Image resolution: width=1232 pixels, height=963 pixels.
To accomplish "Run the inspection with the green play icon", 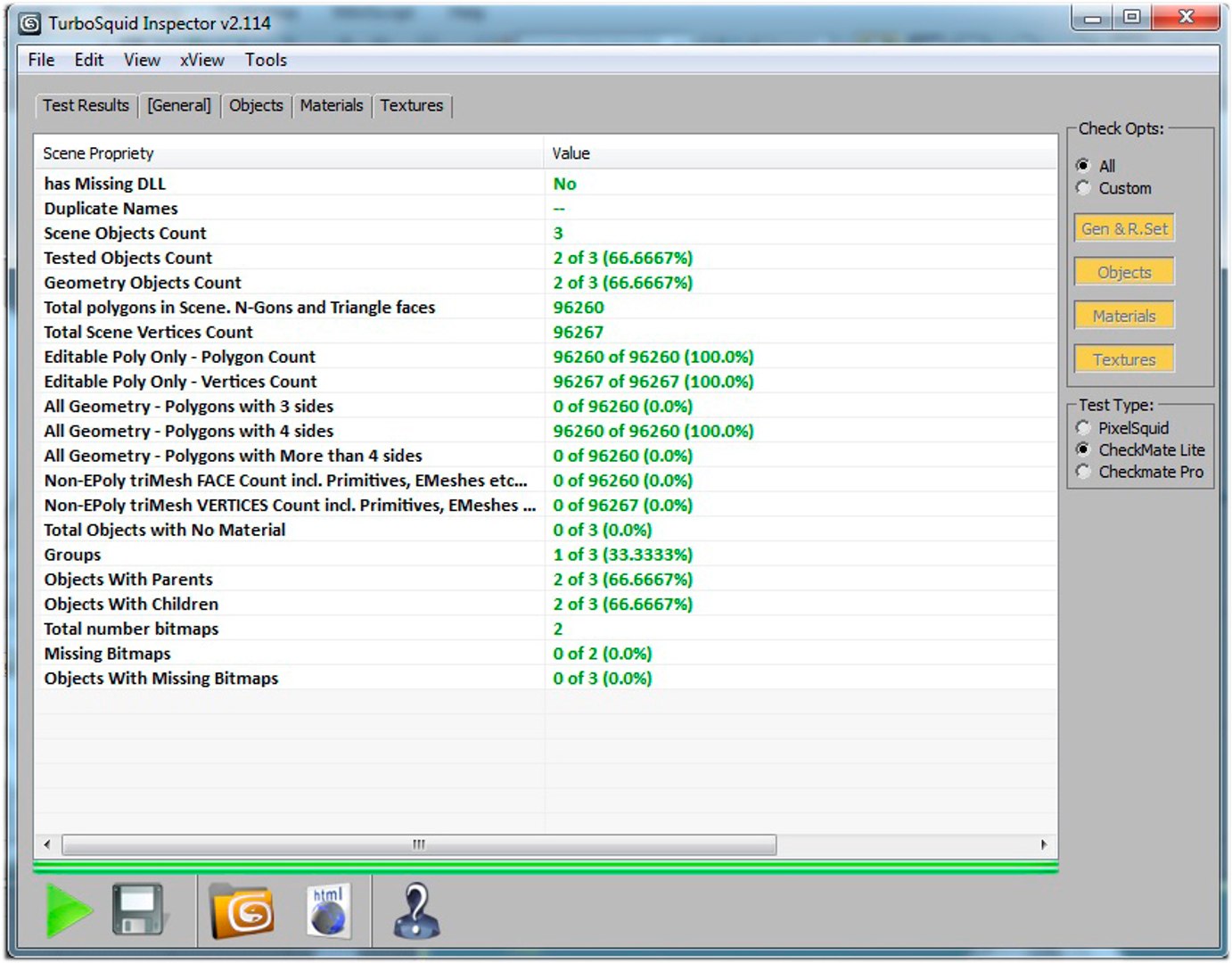I will [69, 910].
